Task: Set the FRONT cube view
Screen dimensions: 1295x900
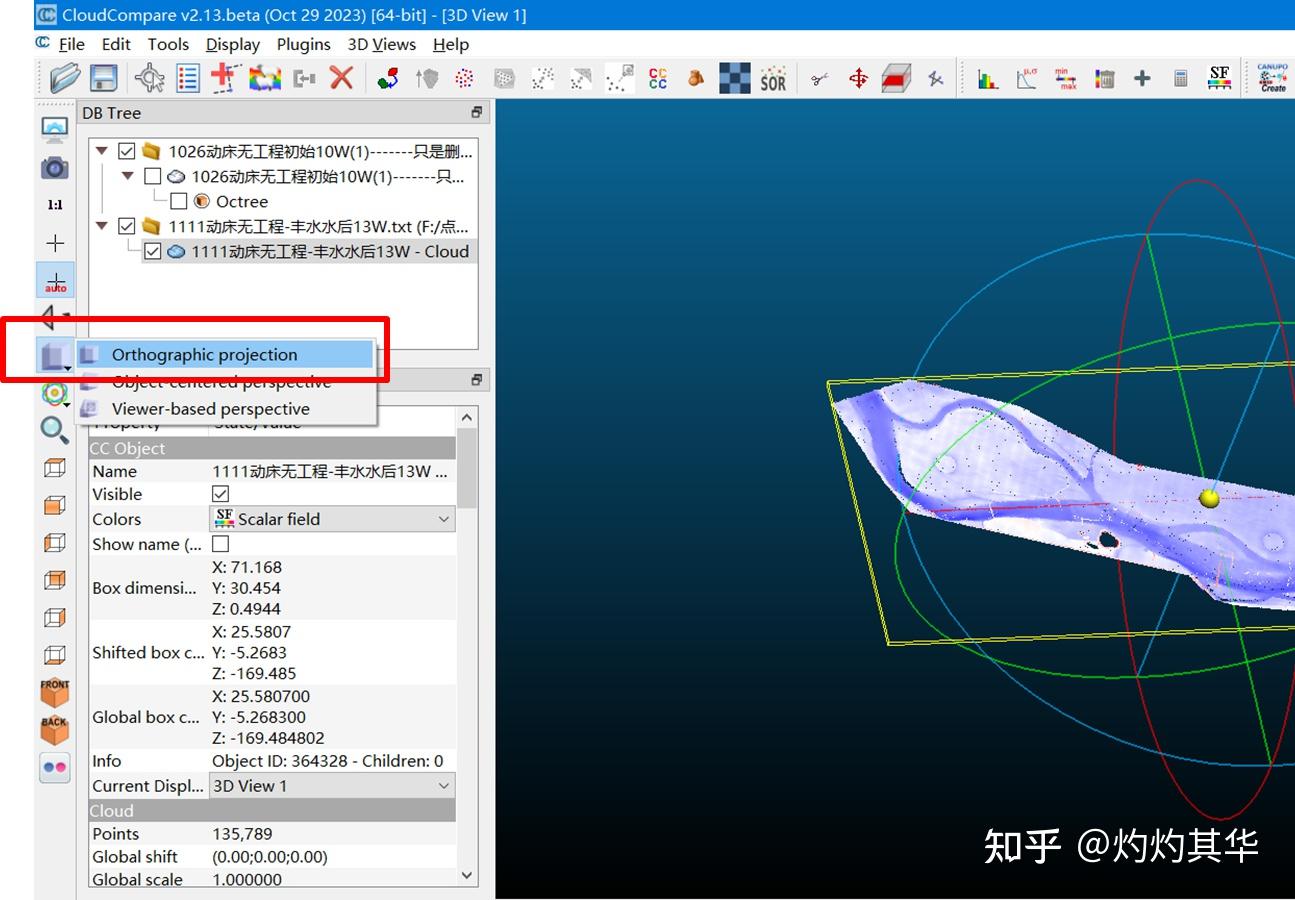Action: click(x=54, y=693)
